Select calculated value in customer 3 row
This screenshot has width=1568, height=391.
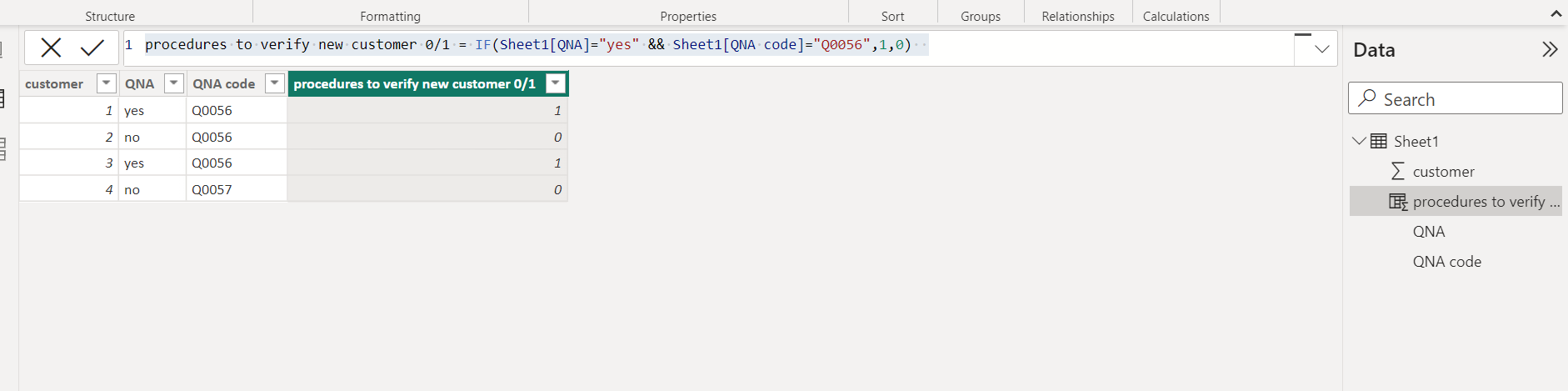[x=427, y=163]
